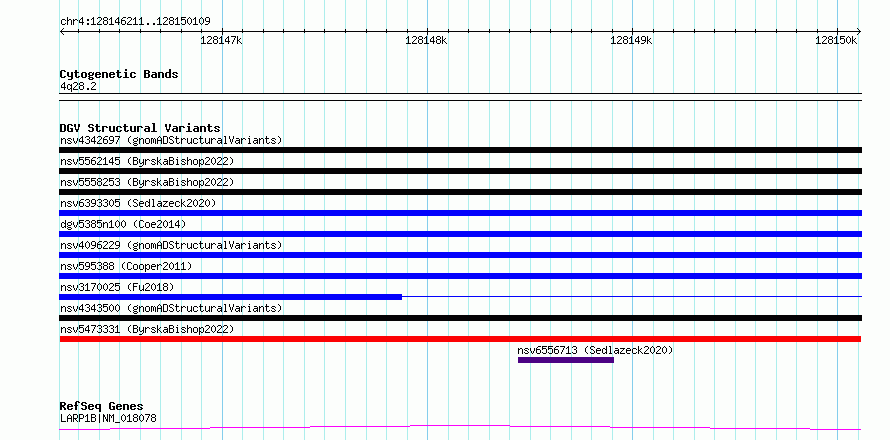Select the black bar under nsv4343500
The image size is (890, 440).
pos(460,318)
